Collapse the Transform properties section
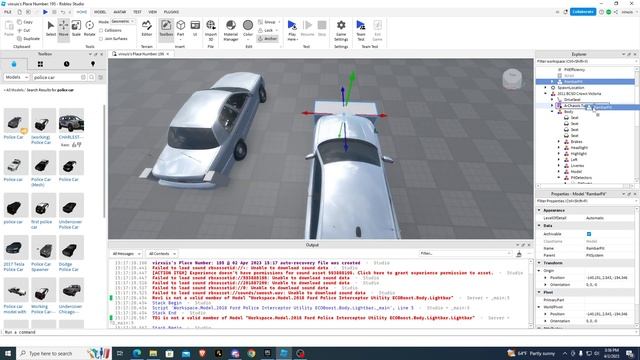This screenshot has height=360, width=640. tap(539, 263)
